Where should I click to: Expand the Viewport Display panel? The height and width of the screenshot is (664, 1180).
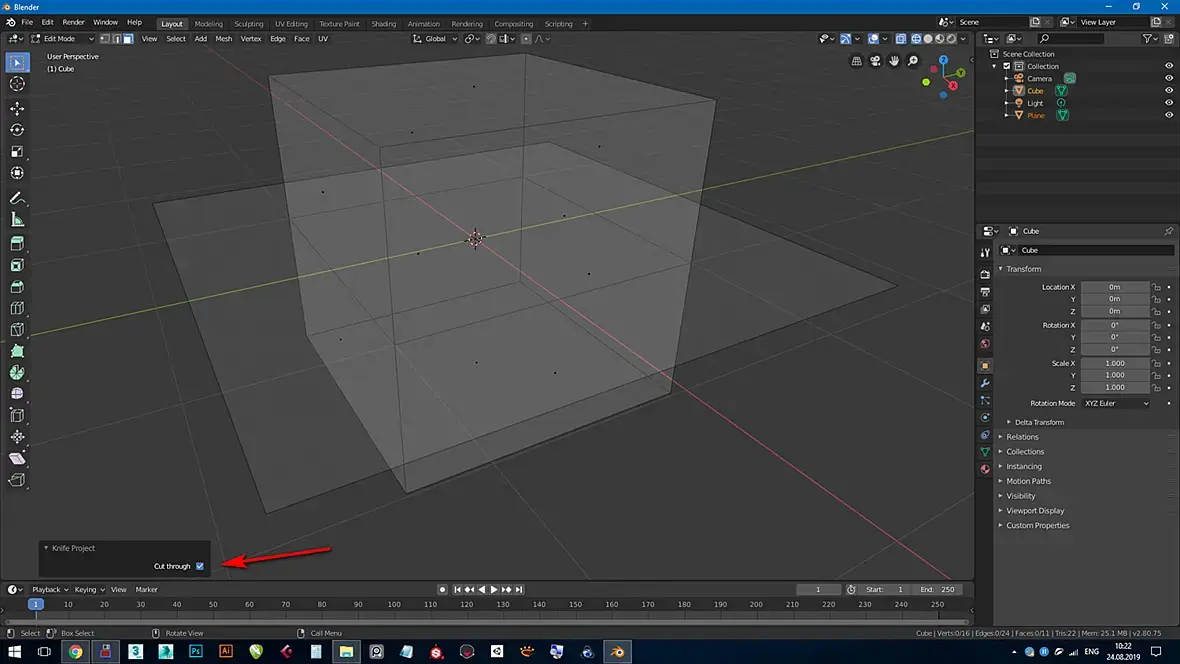[1037, 511]
